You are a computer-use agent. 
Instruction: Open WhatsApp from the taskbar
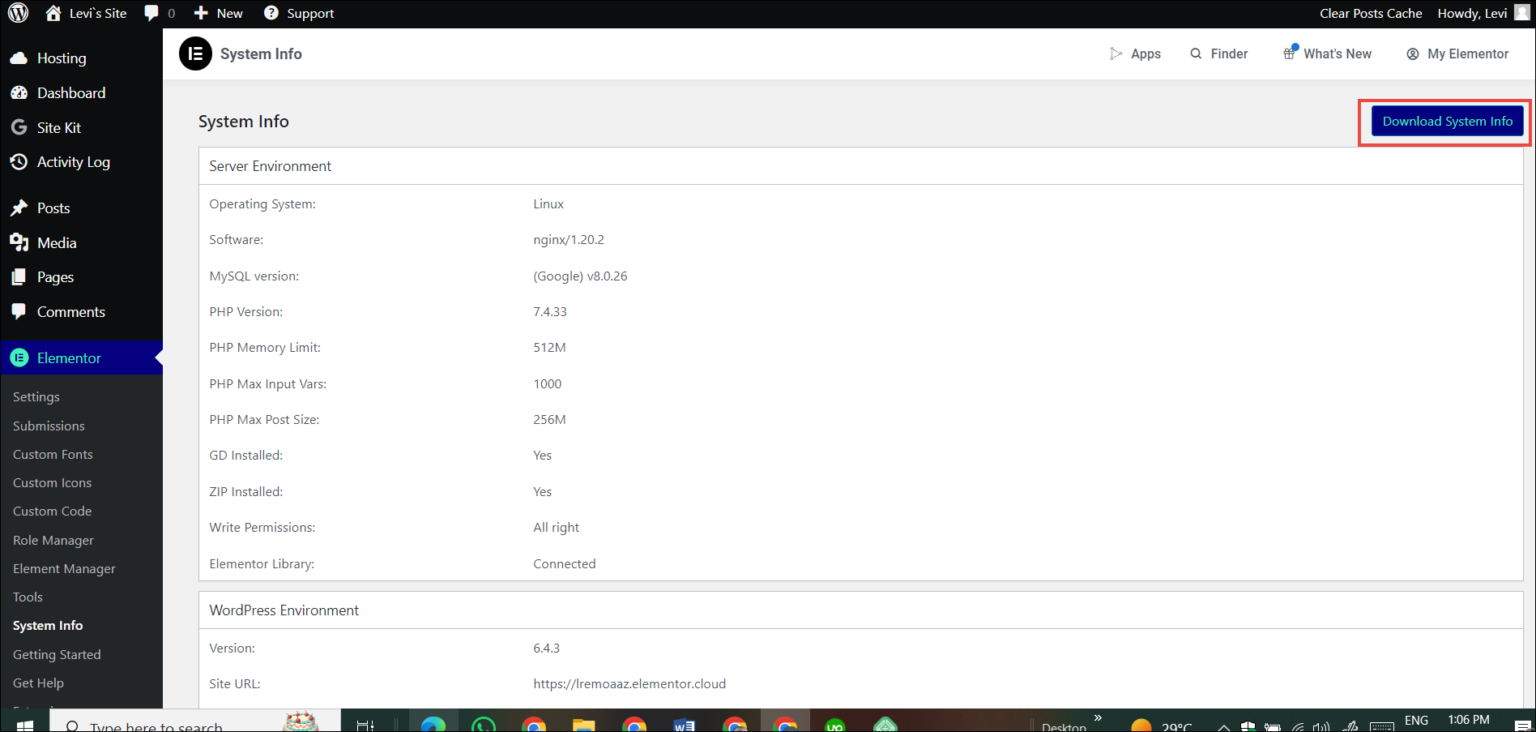[x=484, y=722]
